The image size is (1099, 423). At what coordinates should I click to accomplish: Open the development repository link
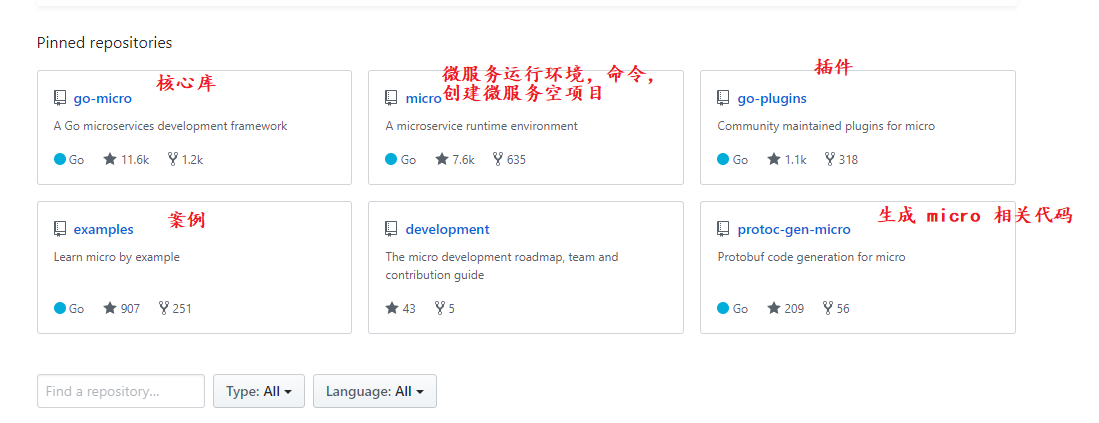click(x=447, y=230)
